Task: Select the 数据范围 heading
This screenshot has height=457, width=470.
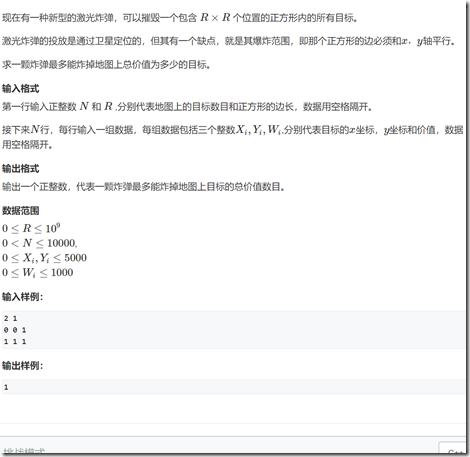Action: point(21,210)
